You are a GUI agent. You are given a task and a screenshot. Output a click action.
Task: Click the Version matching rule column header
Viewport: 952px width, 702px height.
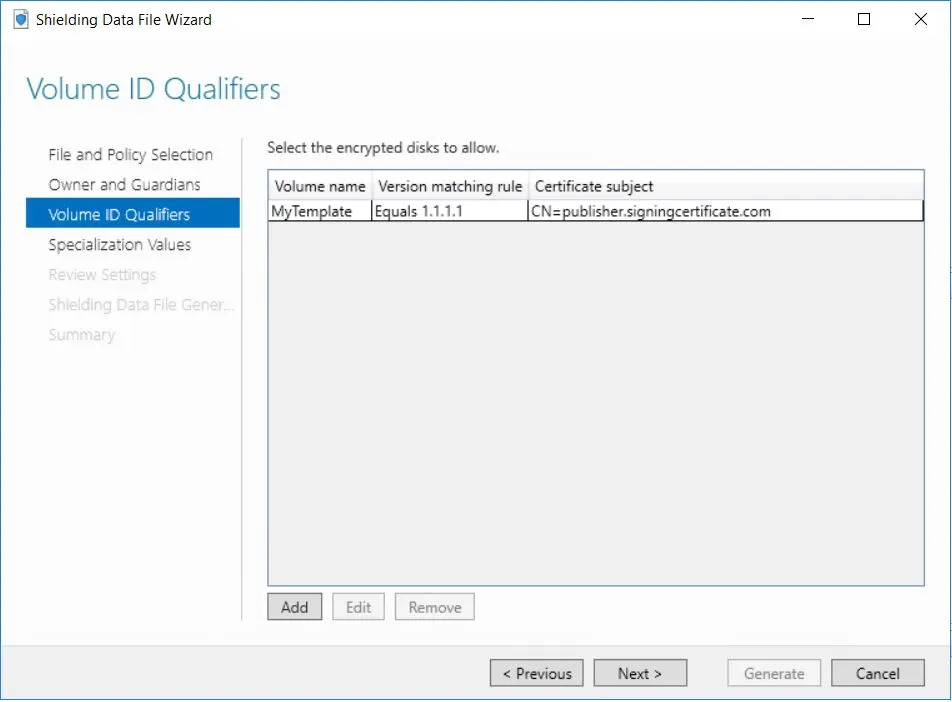[x=450, y=186]
